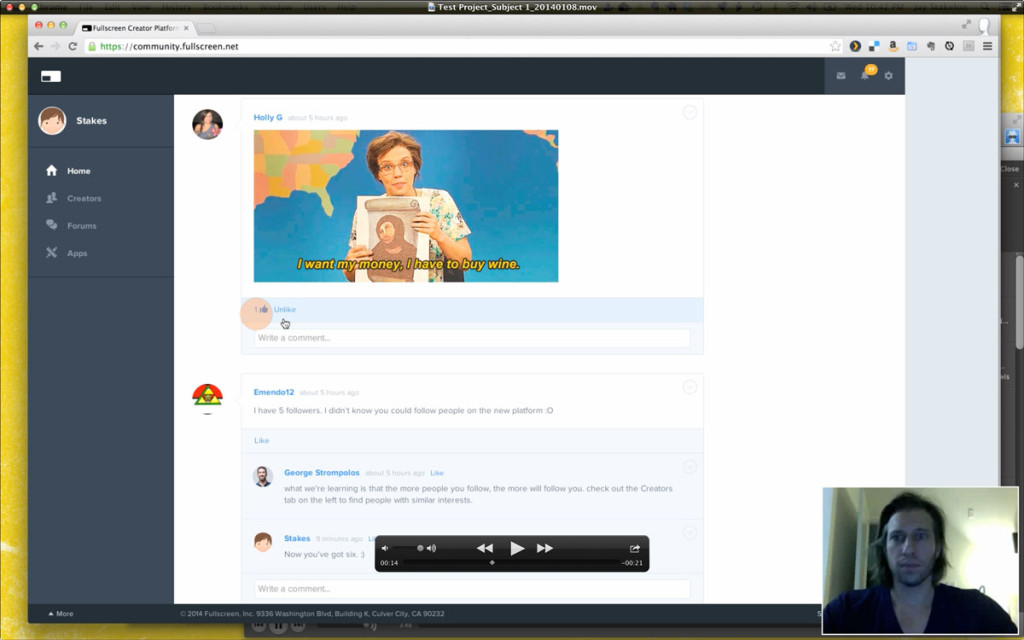The width and height of the screenshot is (1024, 640).
Task: Bookmark the page with the star icon
Action: point(835,46)
